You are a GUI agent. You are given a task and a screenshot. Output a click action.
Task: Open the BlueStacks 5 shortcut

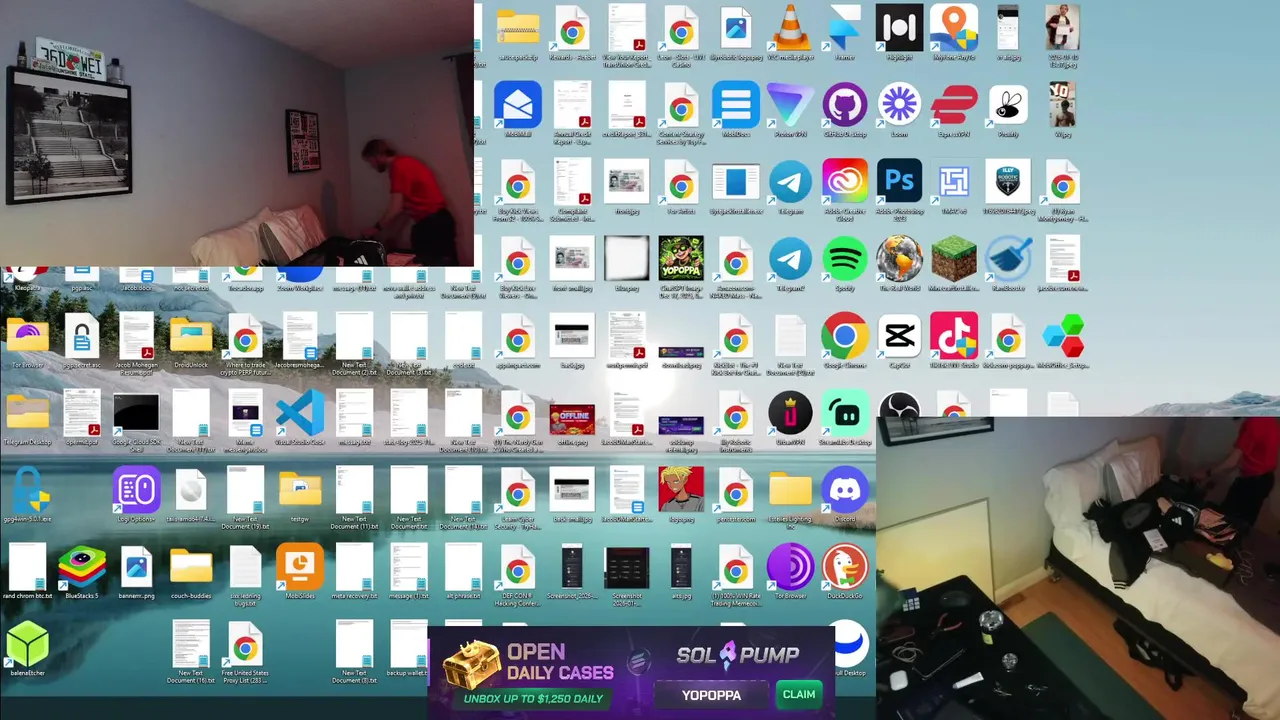(x=82, y=567)
